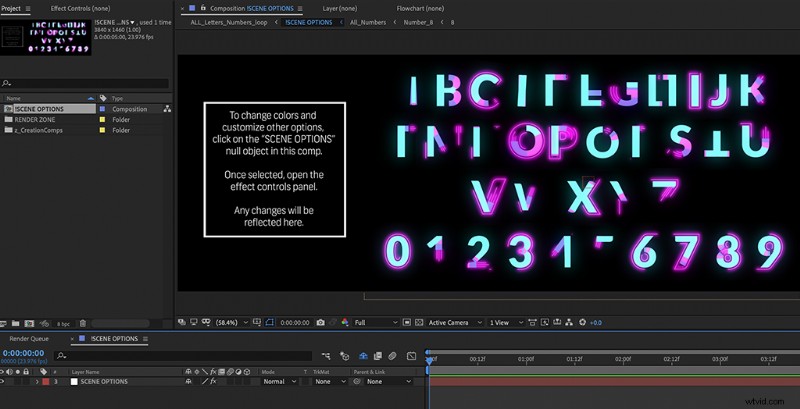Open Composition Flowchart icon in viewer footer
Viewport: 800px width, 409px height.
pyautogui.click(x=569, y=322)
